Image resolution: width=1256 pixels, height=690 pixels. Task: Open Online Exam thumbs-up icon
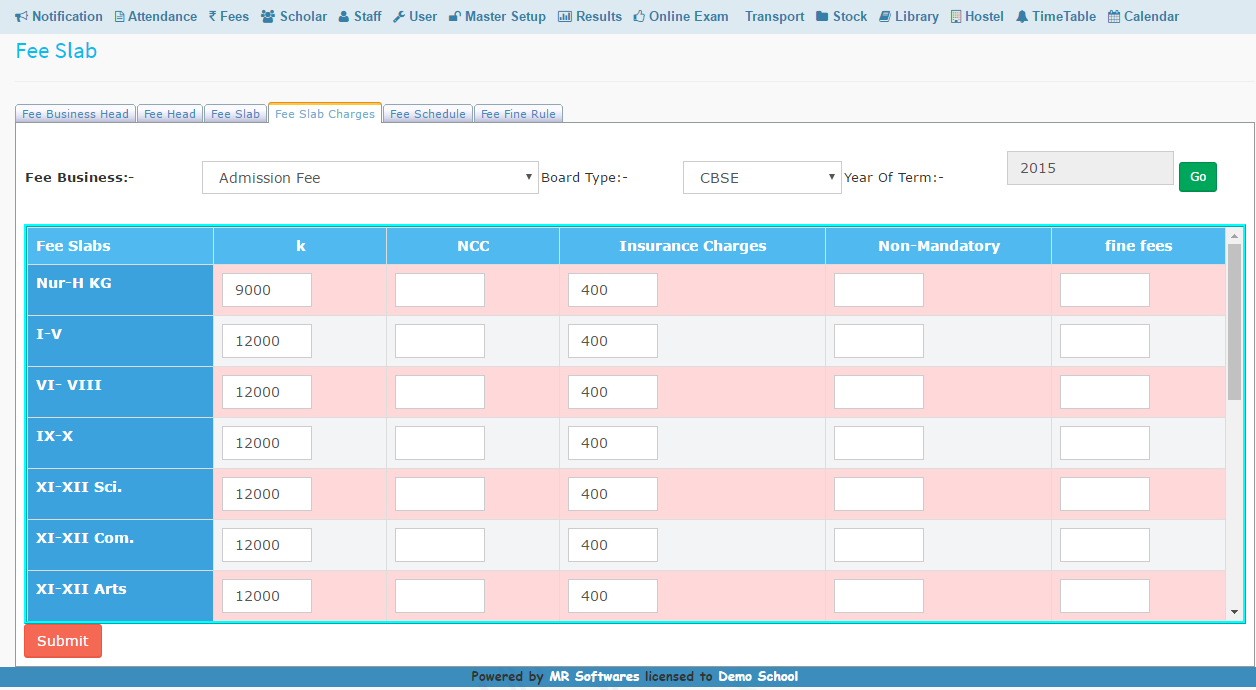point(639,17)
